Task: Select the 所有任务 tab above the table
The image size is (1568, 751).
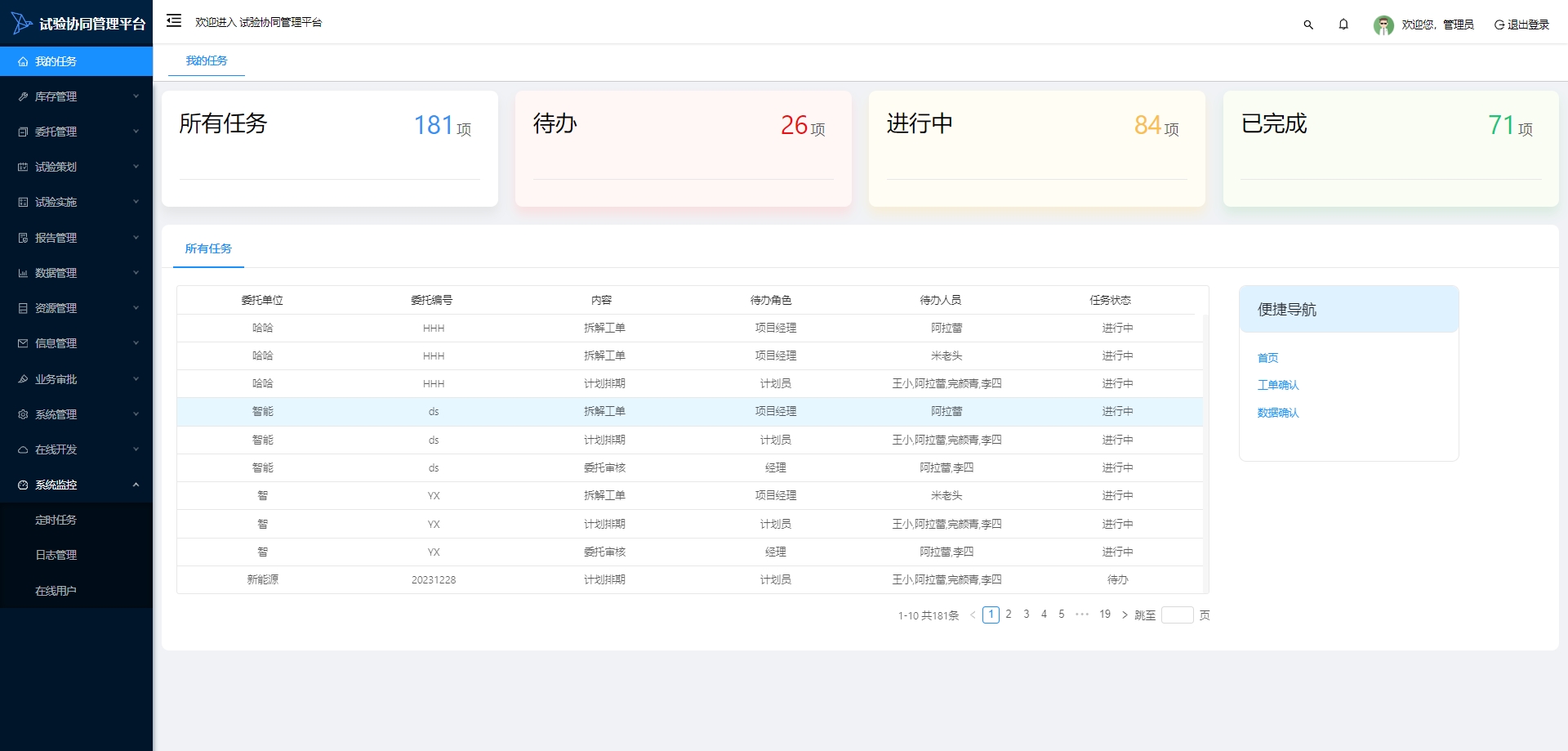Action: click(x=208, y=248)
